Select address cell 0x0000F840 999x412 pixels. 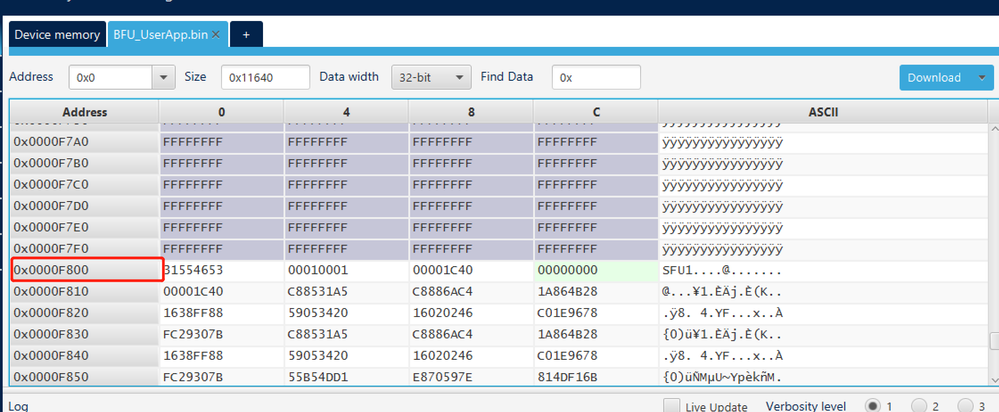coord(85,355)
